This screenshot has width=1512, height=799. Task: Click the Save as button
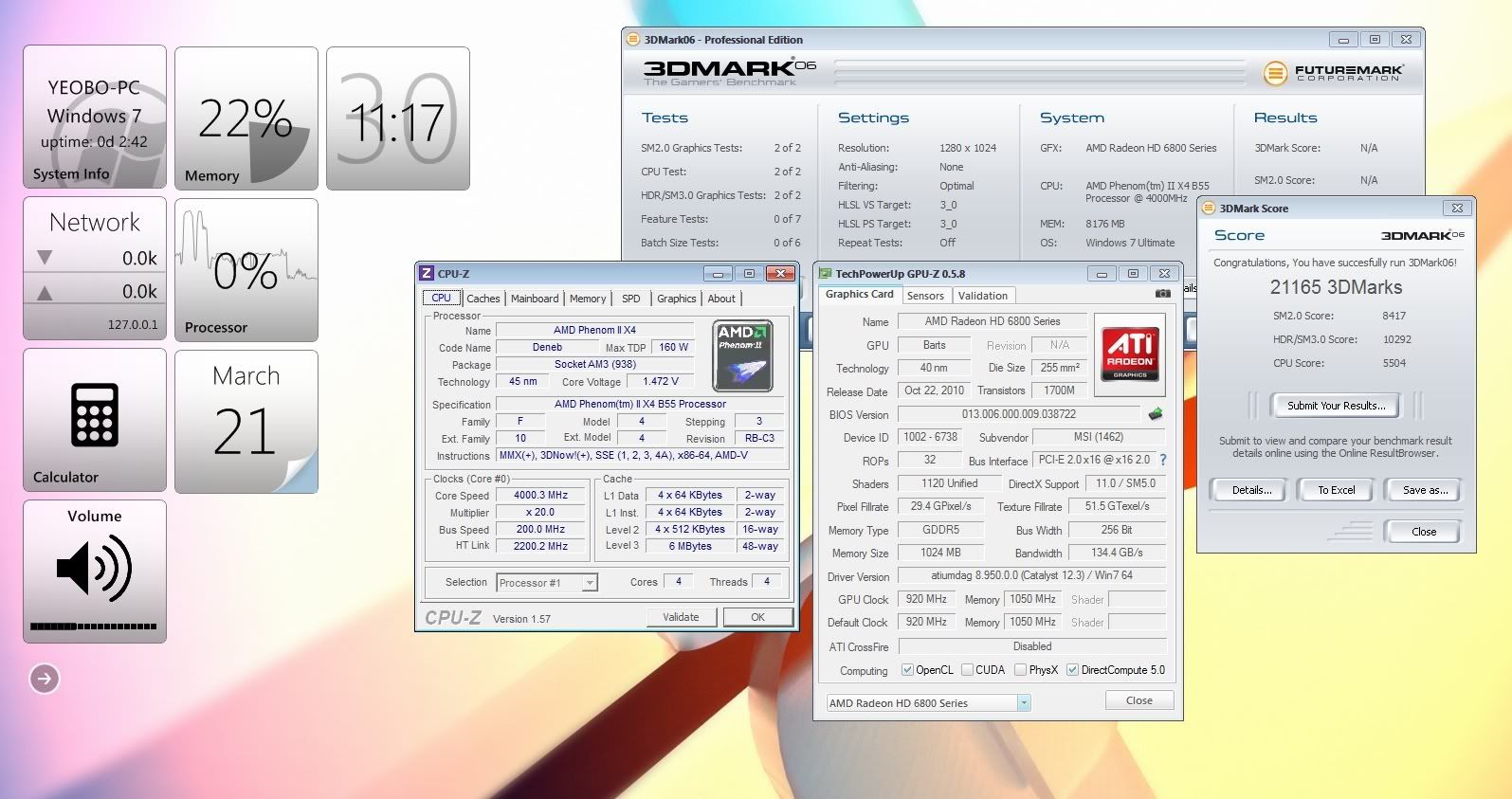pyautogui.click(x=1425, y=490)
